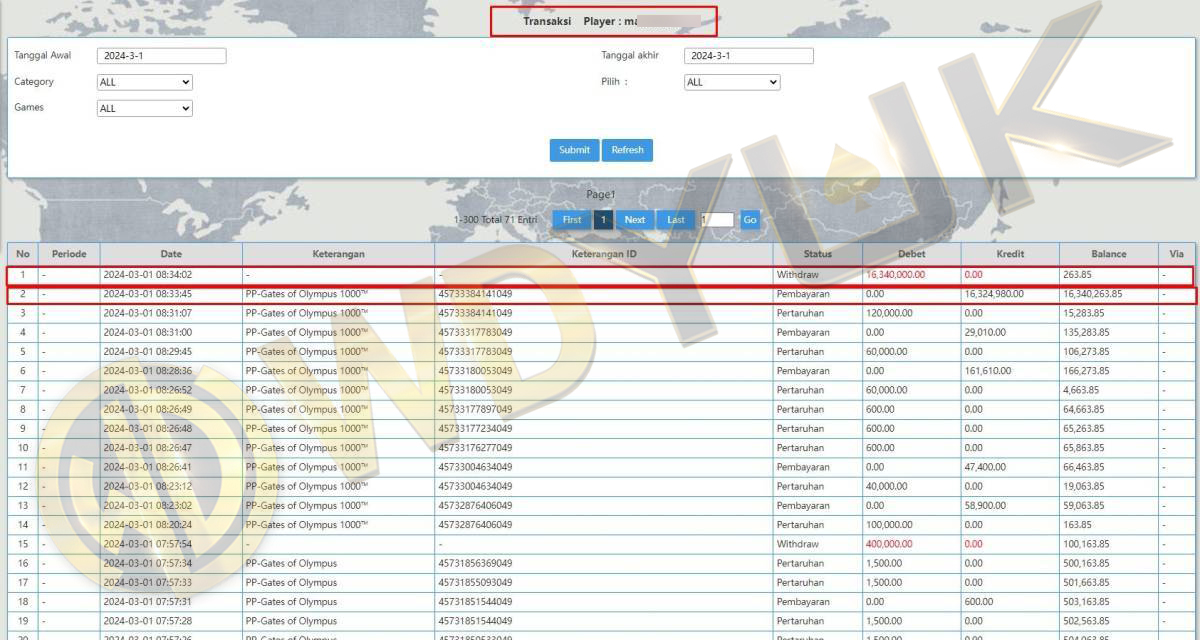Click the Kredit column header
Viewport: 1200px width, 640px height.
pos(1010,254)
